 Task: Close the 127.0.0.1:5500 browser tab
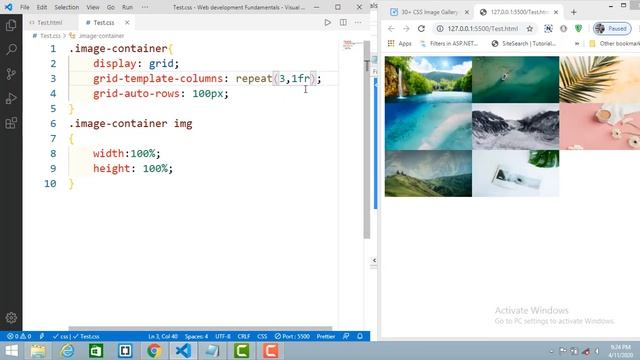point(556,12)
